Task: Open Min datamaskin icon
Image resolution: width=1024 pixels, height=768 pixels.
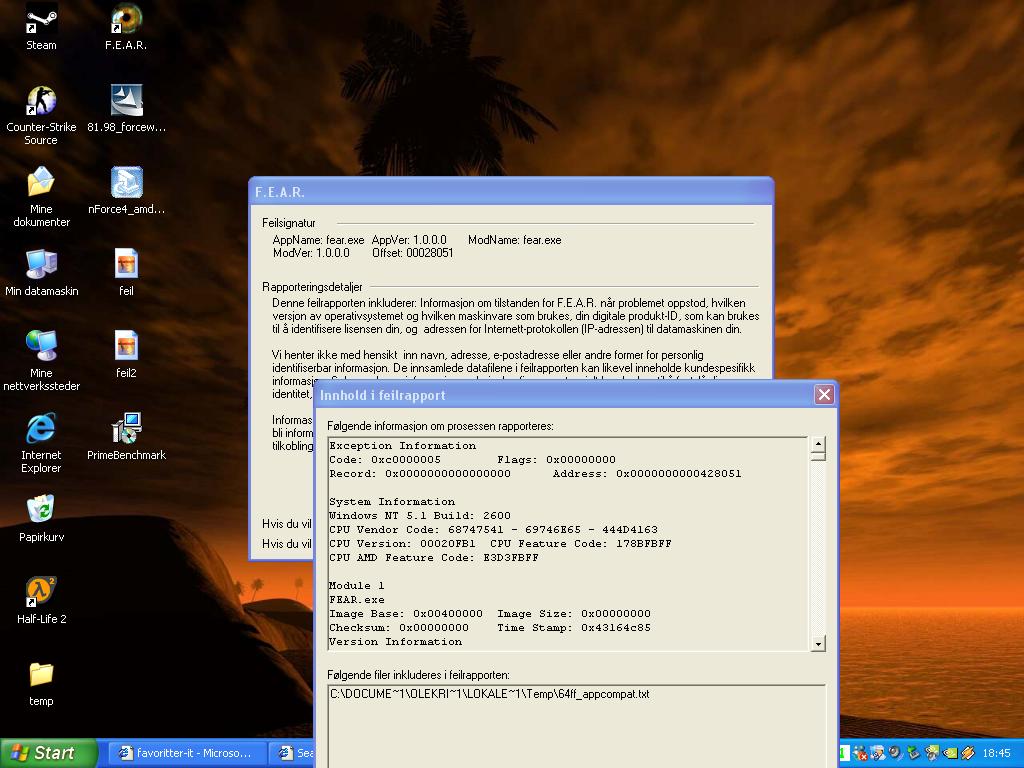Action: pos(41,272)
